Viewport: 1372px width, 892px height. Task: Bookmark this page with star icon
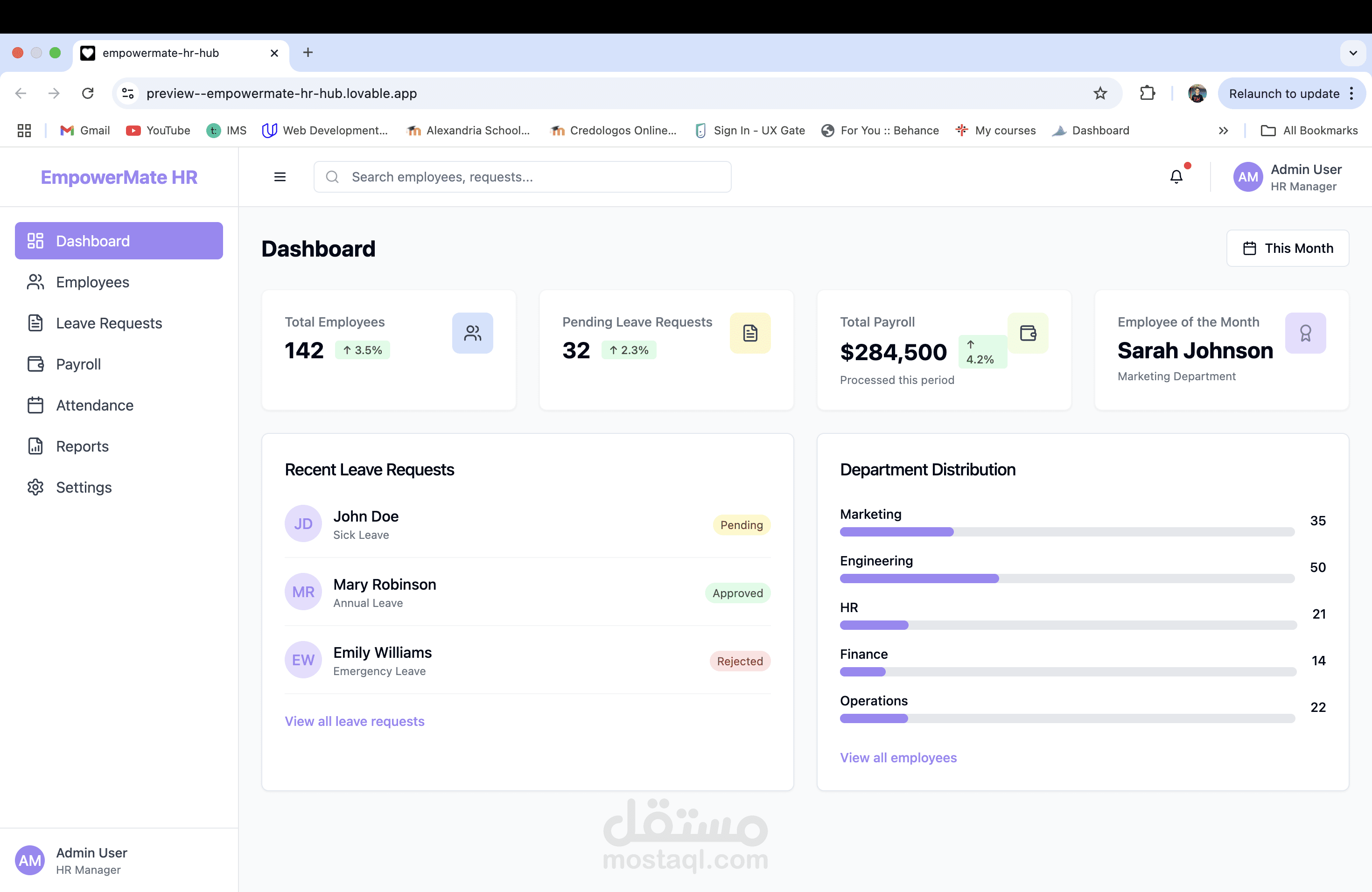[x=1100, y=93]
